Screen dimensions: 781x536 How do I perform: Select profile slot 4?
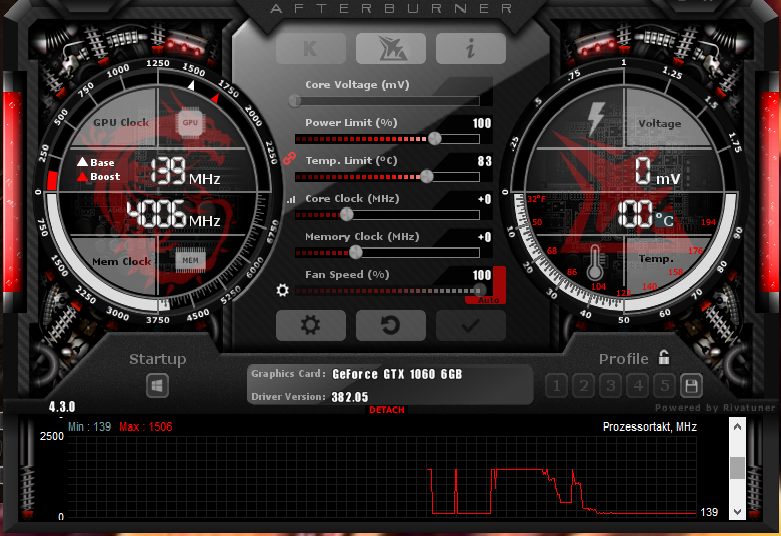[x=638, y=386]
